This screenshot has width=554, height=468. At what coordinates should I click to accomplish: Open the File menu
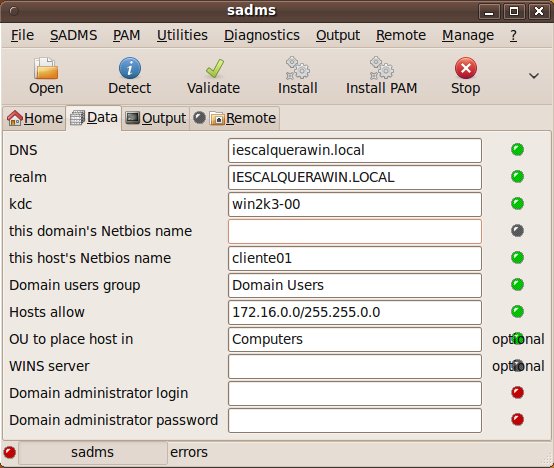22,35
